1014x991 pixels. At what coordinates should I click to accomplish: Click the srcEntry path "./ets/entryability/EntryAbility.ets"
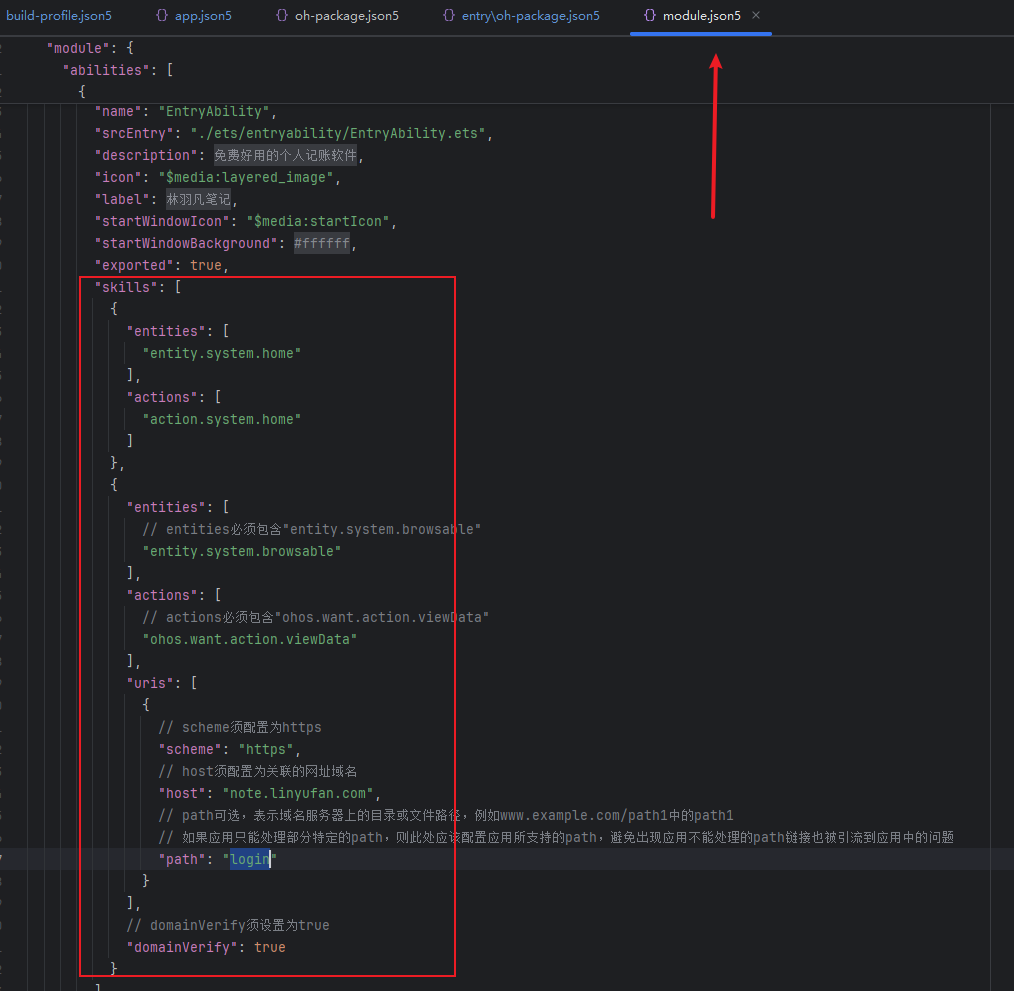pos(338,133)
